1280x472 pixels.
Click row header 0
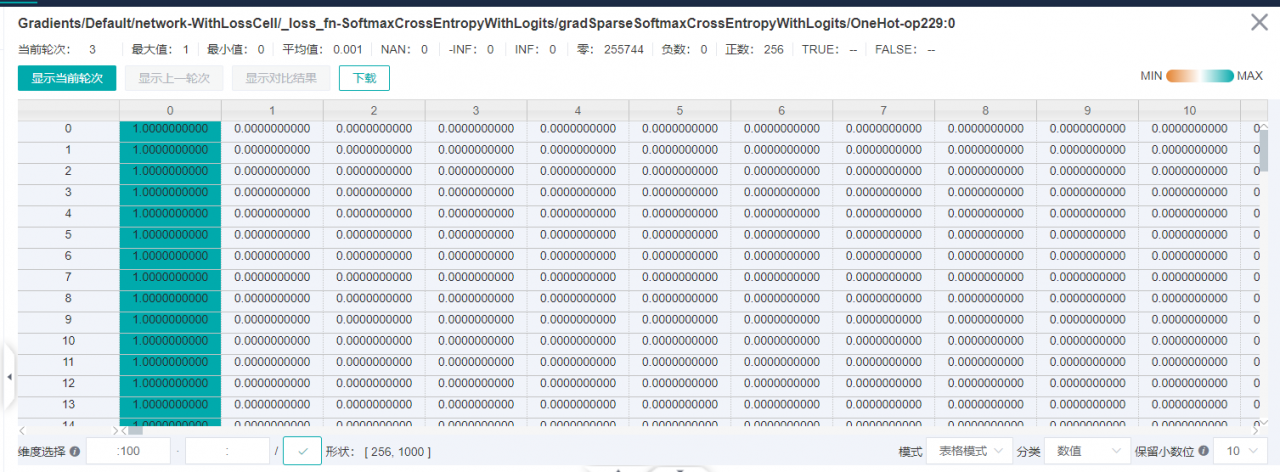tap(68, 129)
